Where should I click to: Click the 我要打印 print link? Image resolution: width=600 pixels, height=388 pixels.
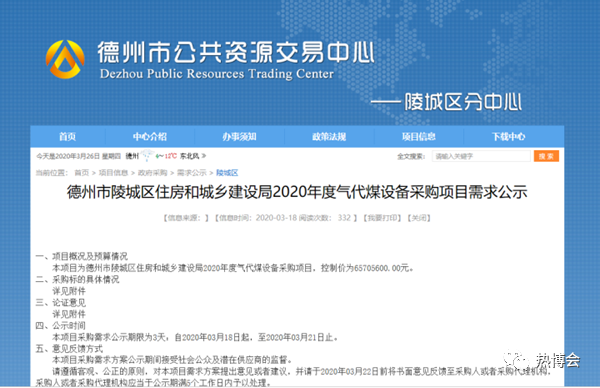pos(382,218)
